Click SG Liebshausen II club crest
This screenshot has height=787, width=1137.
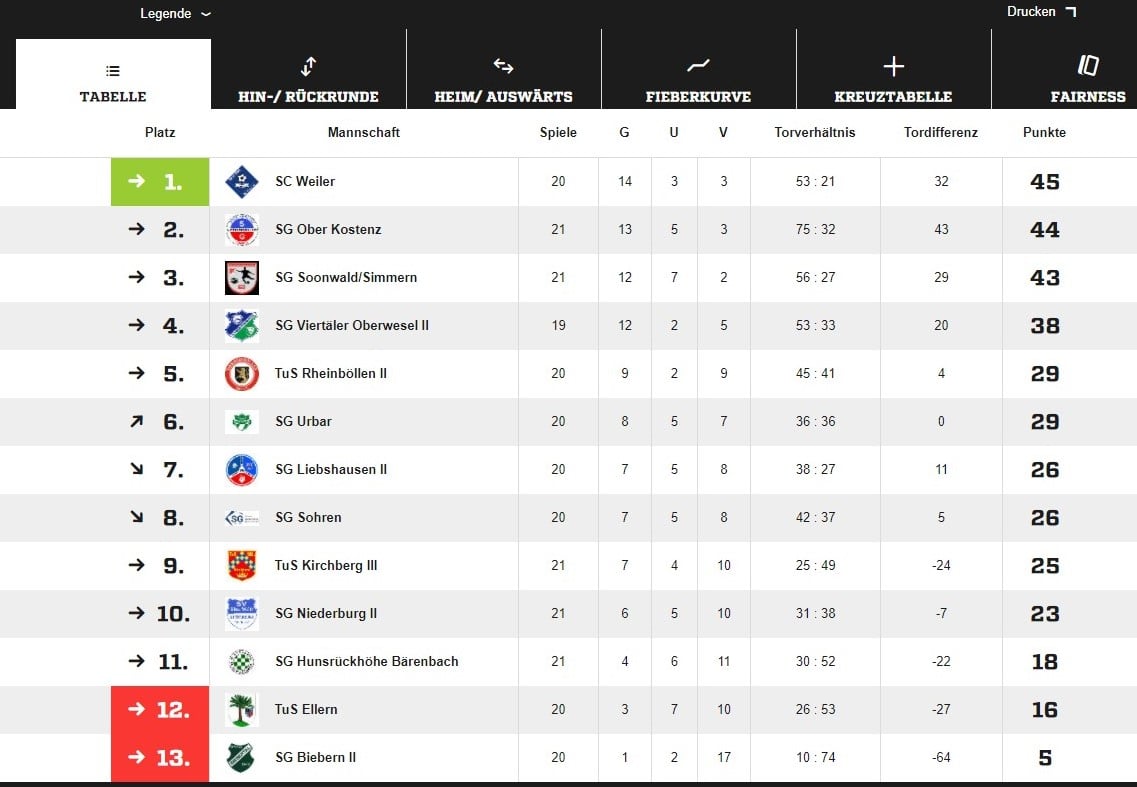(241, 469)
